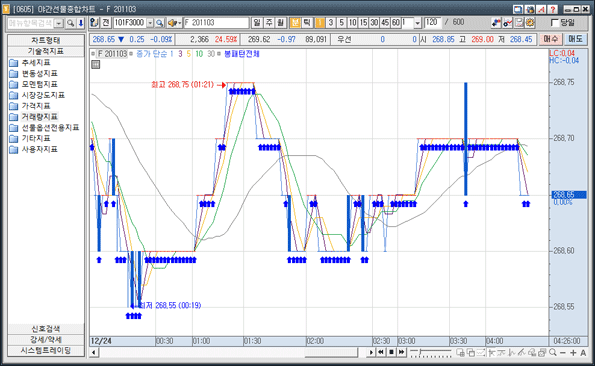Open the 차트형태 panel tab
The image size is (595, 366).
click(46, 40)
